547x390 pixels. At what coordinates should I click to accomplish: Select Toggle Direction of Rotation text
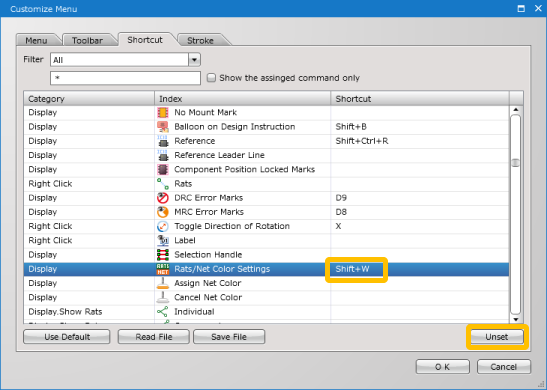232,226
